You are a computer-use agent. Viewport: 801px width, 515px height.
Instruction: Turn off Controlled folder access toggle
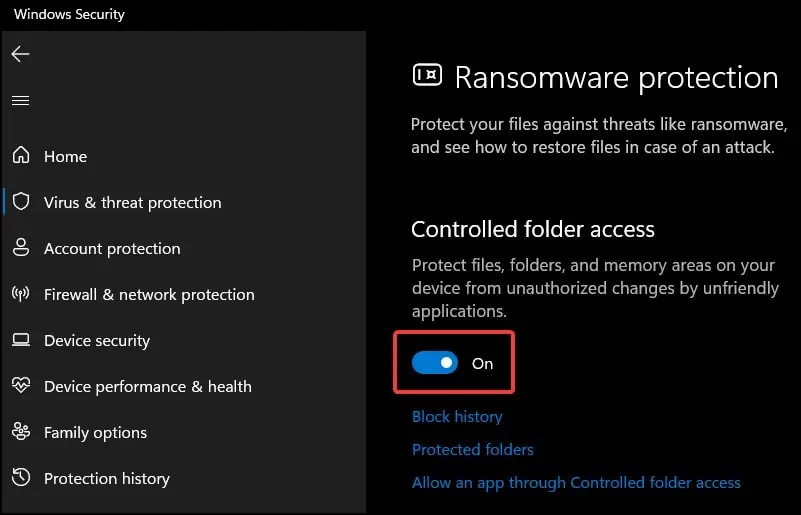(x=435, y=363)
